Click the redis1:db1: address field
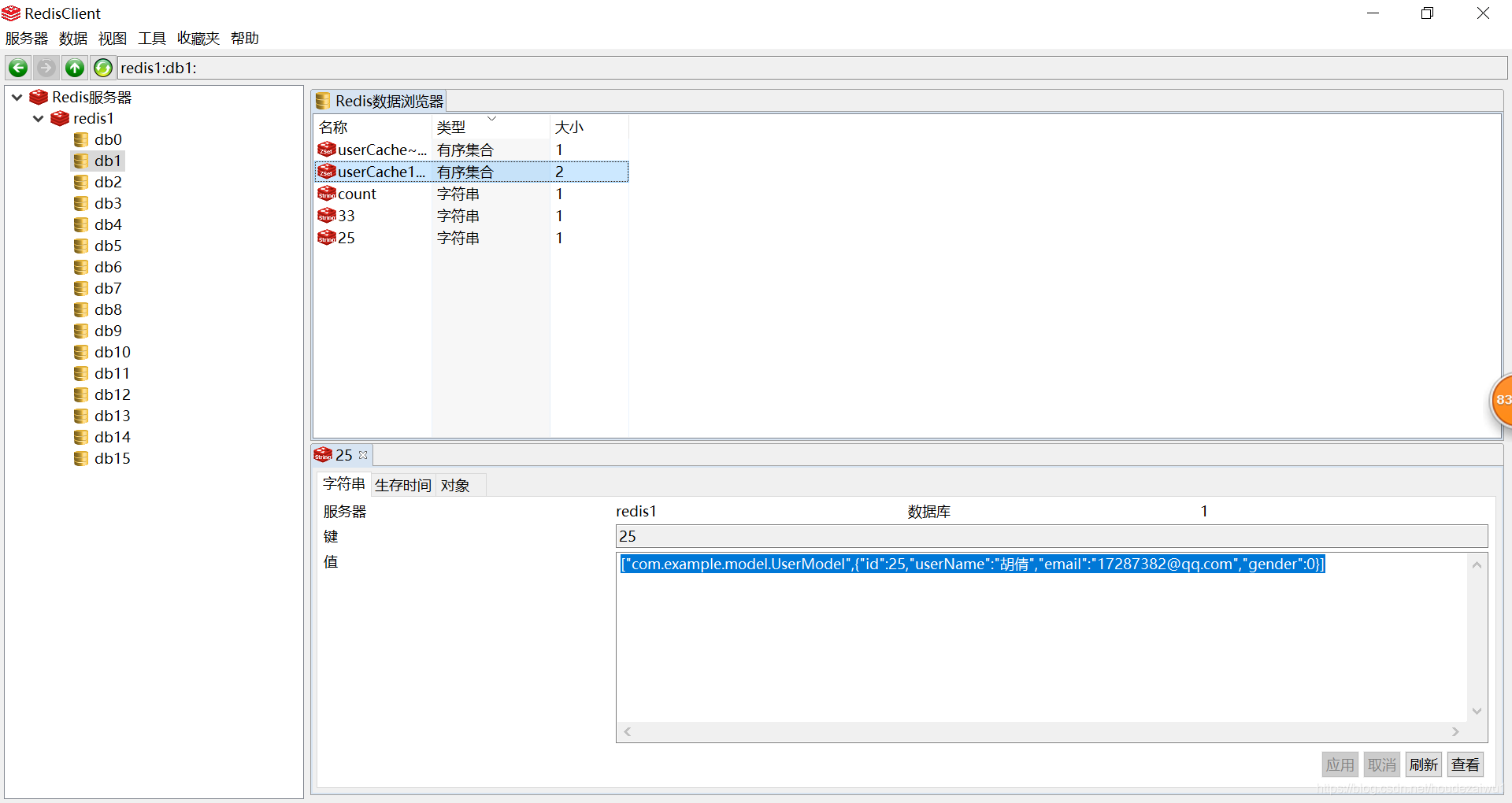This screenshot has width=1512, height=803. [813, 68]
